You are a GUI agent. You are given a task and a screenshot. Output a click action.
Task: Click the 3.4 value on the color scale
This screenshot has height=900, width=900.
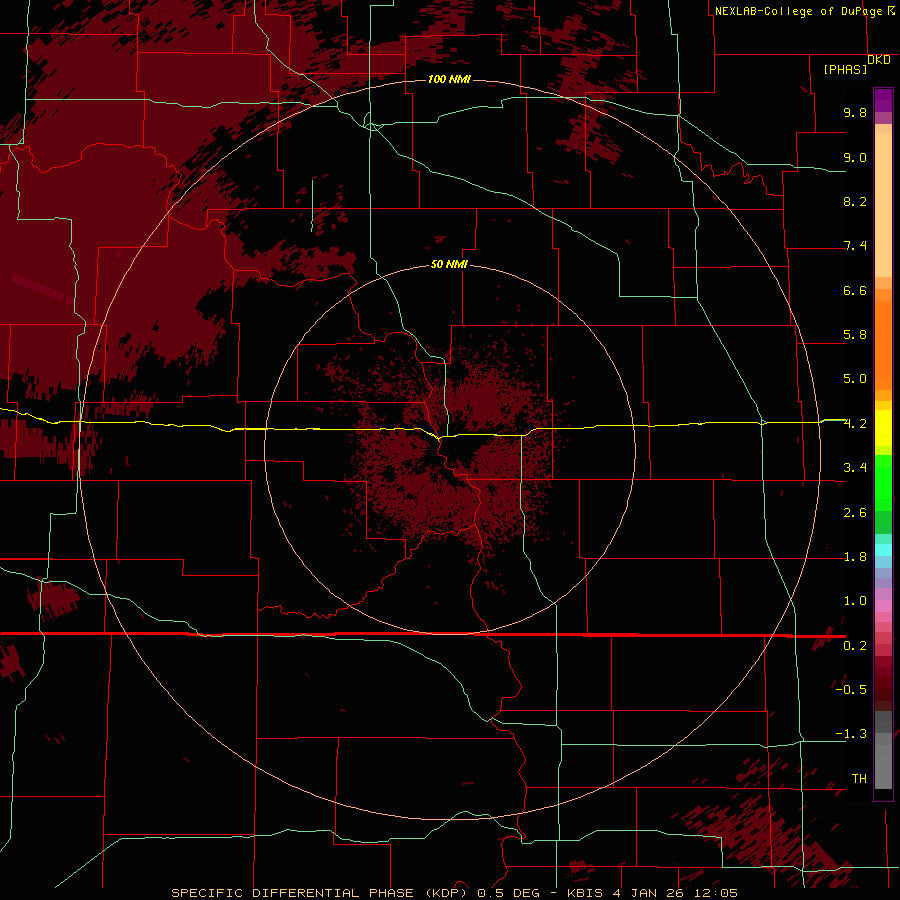click(x=855, y=468)
